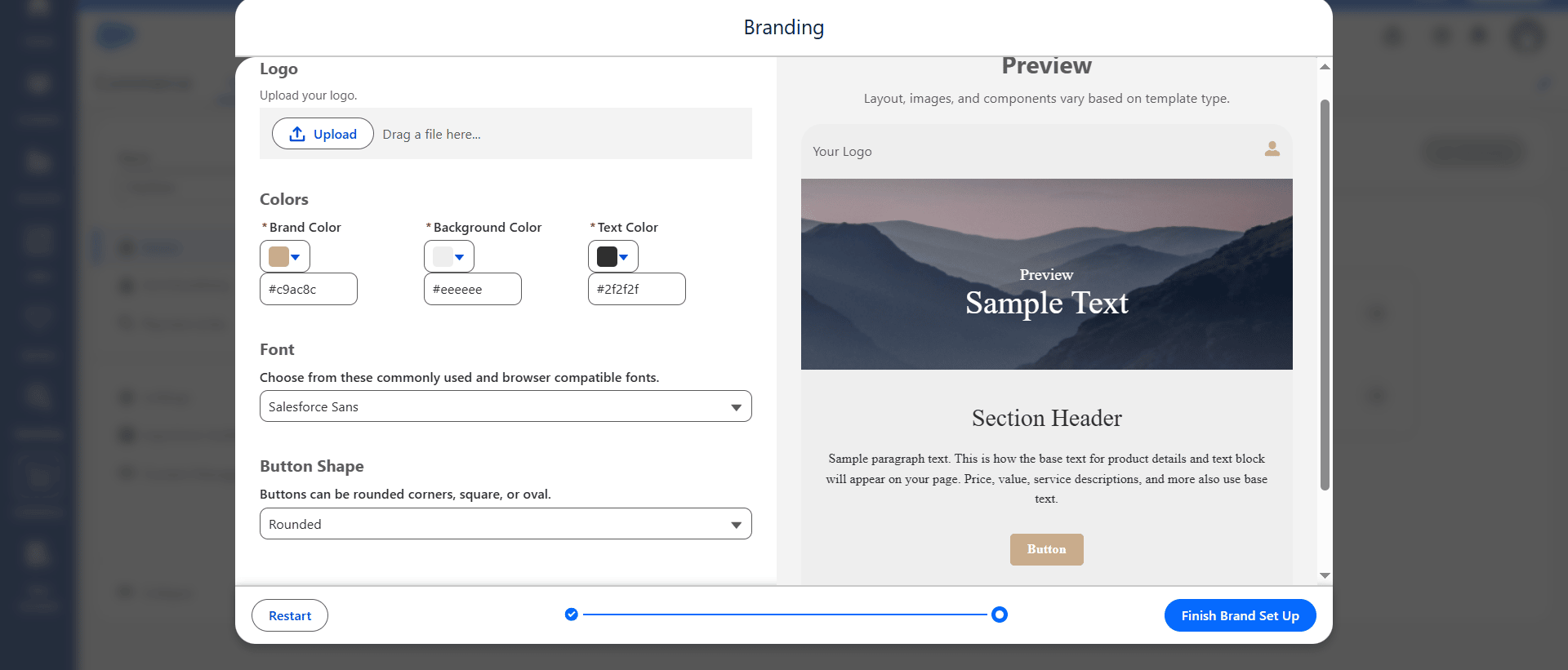
Task: Click the 'Drag a file here...' text
Action: (x=431, y=135)
